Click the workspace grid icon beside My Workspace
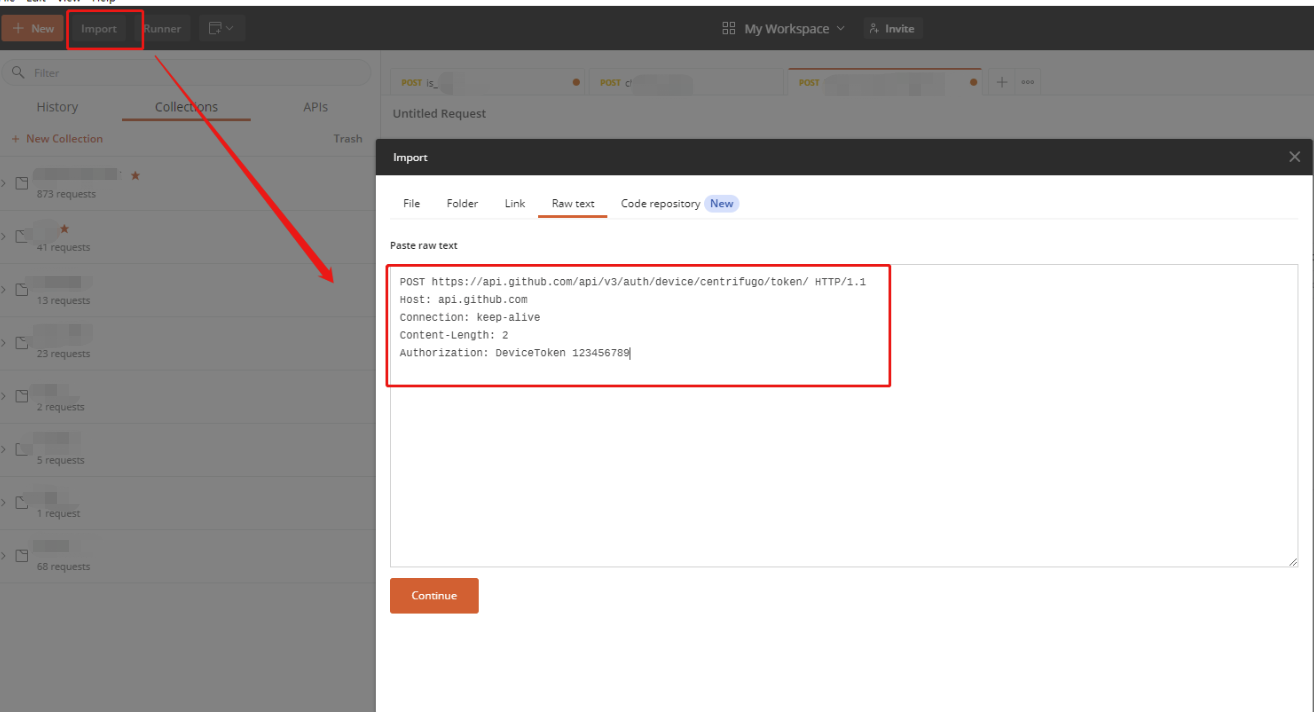Image resolution: width=1314 pixels, height=712 pixels. 729,28
